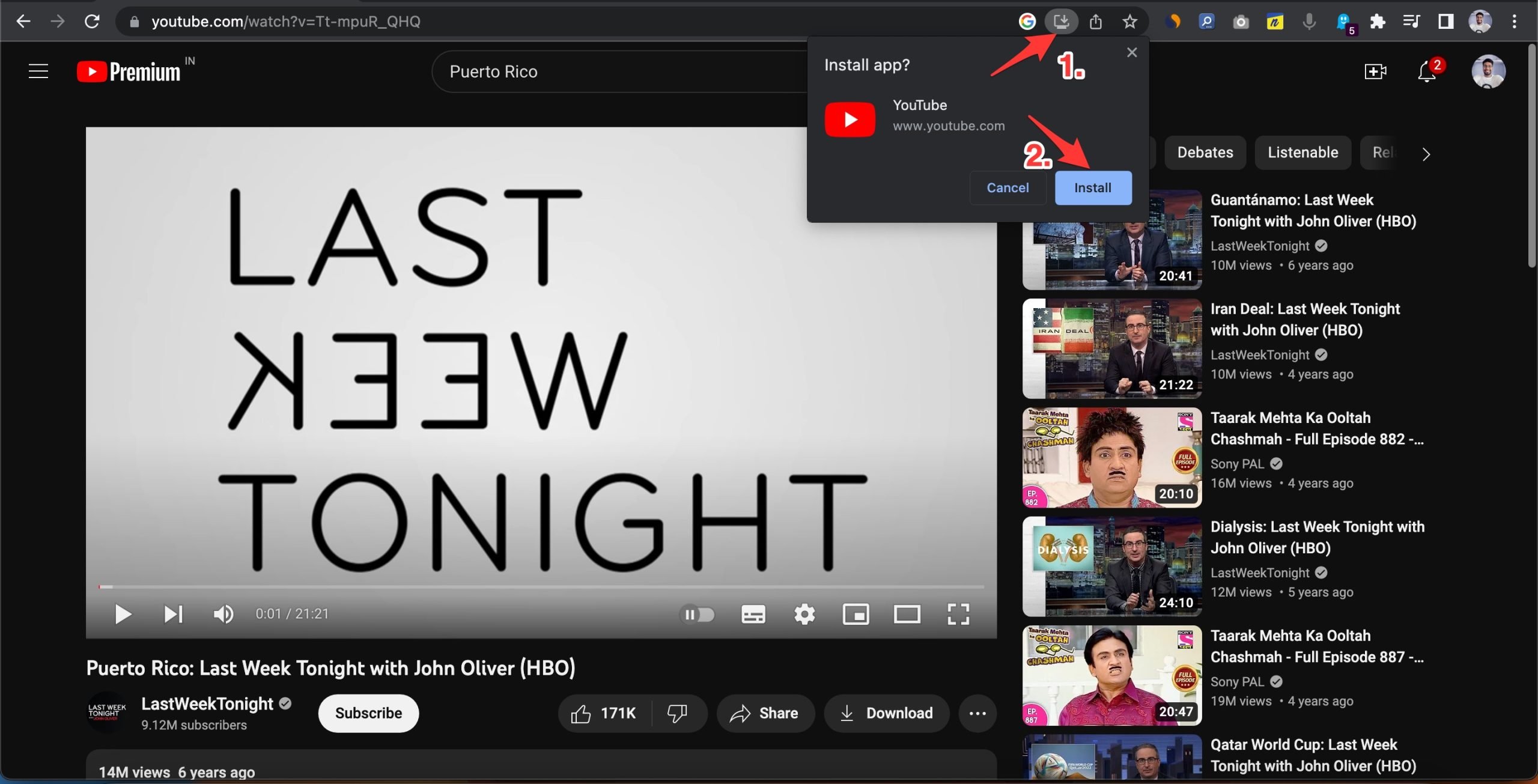
Task: Open the Episode 882 Taarak Mehta thumbnail
Action: 1112,458
